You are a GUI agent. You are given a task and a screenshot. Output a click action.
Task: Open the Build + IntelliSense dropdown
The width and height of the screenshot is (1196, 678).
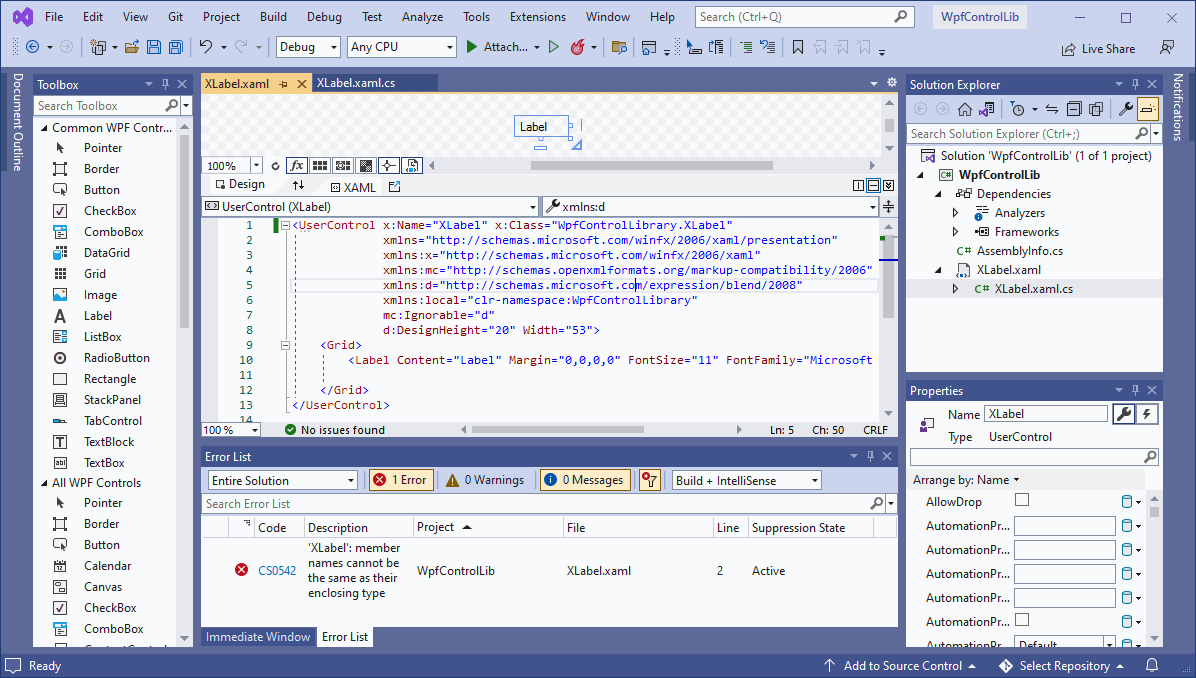[746, 480]
